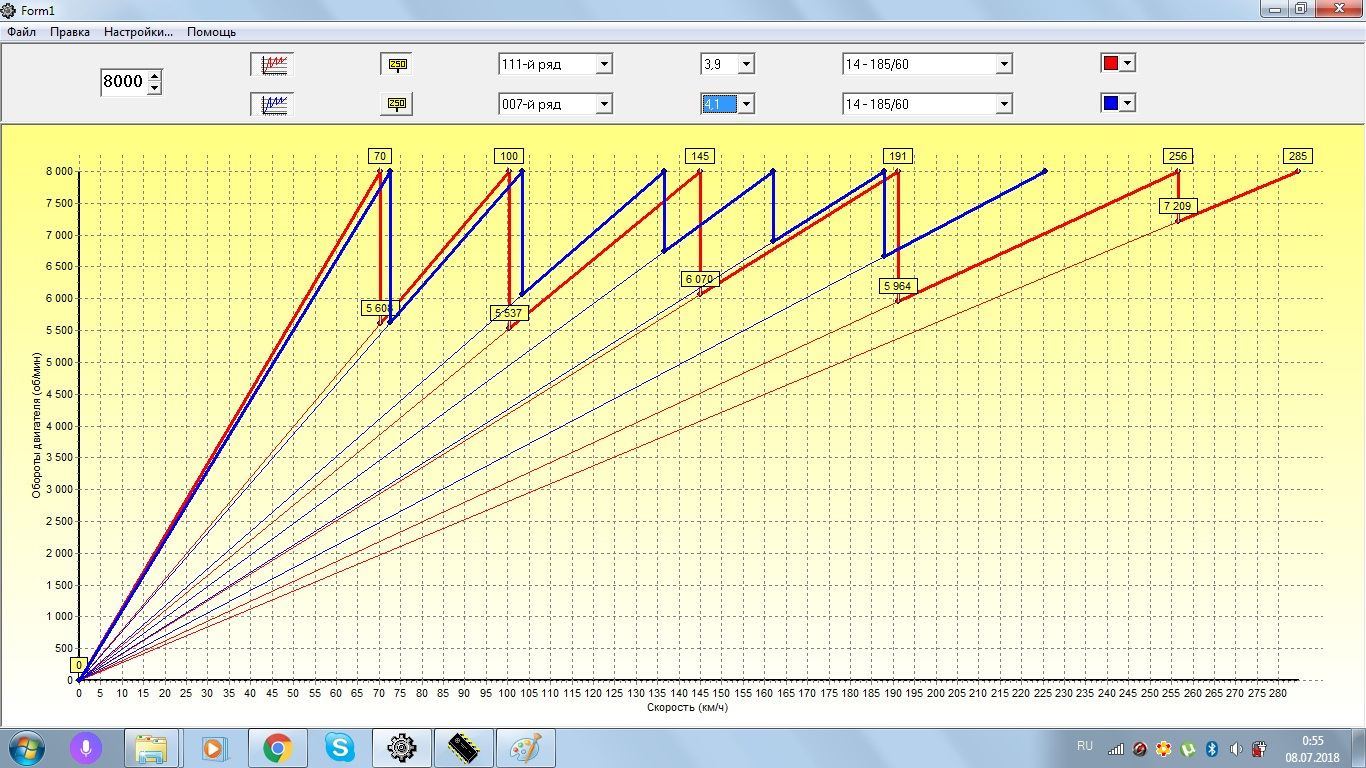Click the 7 209 RPM drop label
This screenshot has height=768, width=1366.
coord(1178,206)
